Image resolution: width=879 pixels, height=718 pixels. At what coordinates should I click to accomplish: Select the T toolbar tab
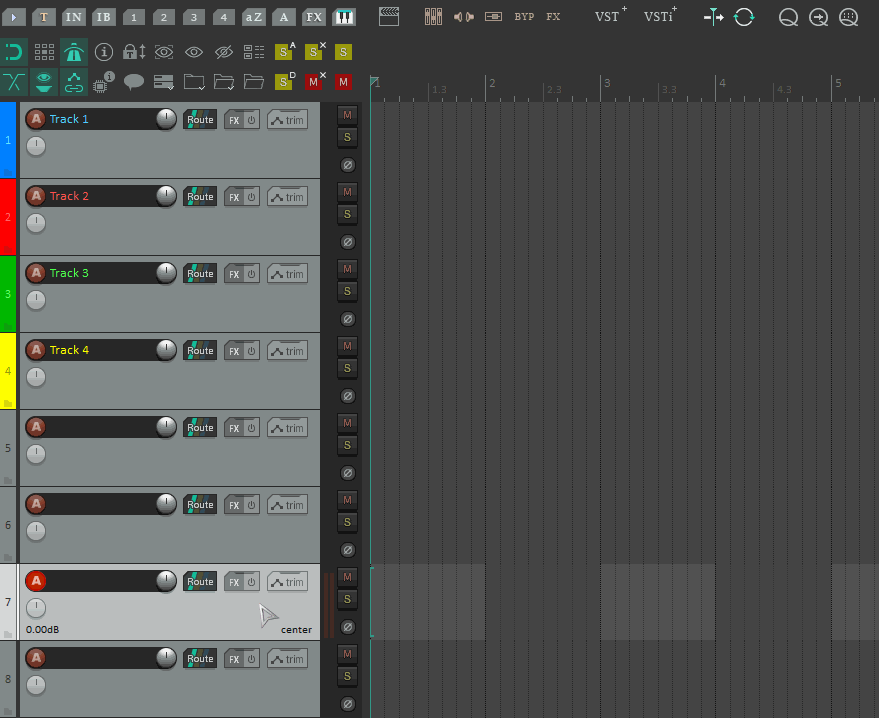click(44, 17)
